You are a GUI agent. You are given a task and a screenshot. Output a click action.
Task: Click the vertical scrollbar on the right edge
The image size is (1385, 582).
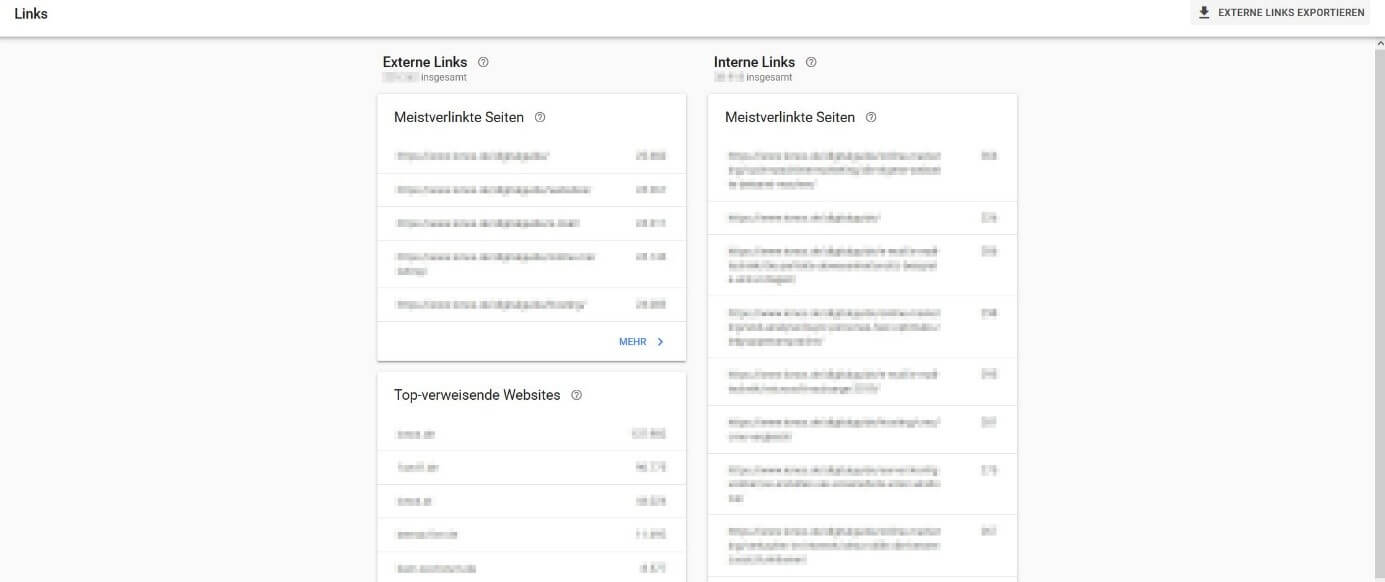1379,300
